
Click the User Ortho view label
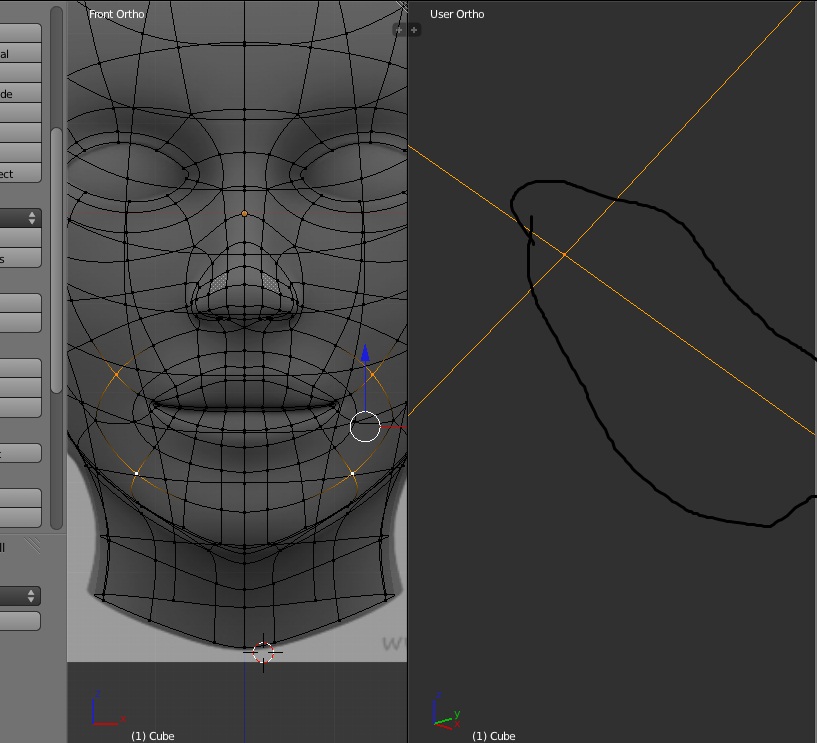[x=455, y=14]
